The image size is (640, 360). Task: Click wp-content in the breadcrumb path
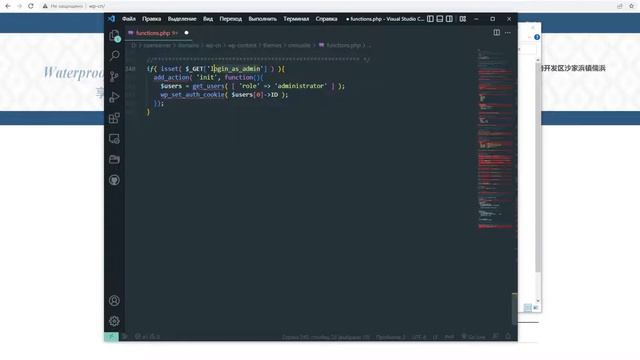242,45
